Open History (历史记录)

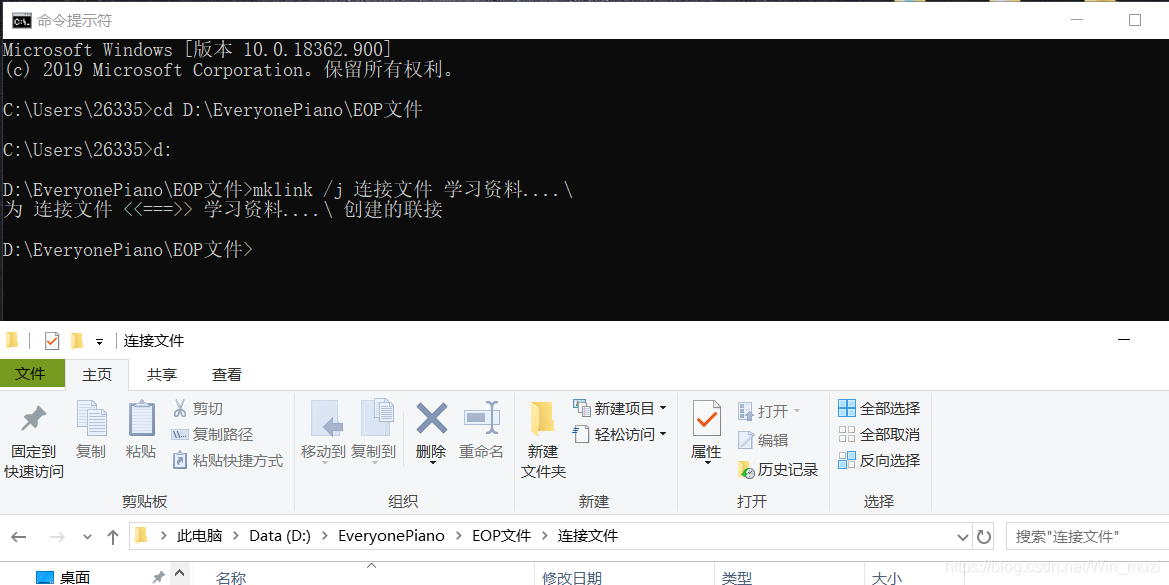tap(778, 469)
